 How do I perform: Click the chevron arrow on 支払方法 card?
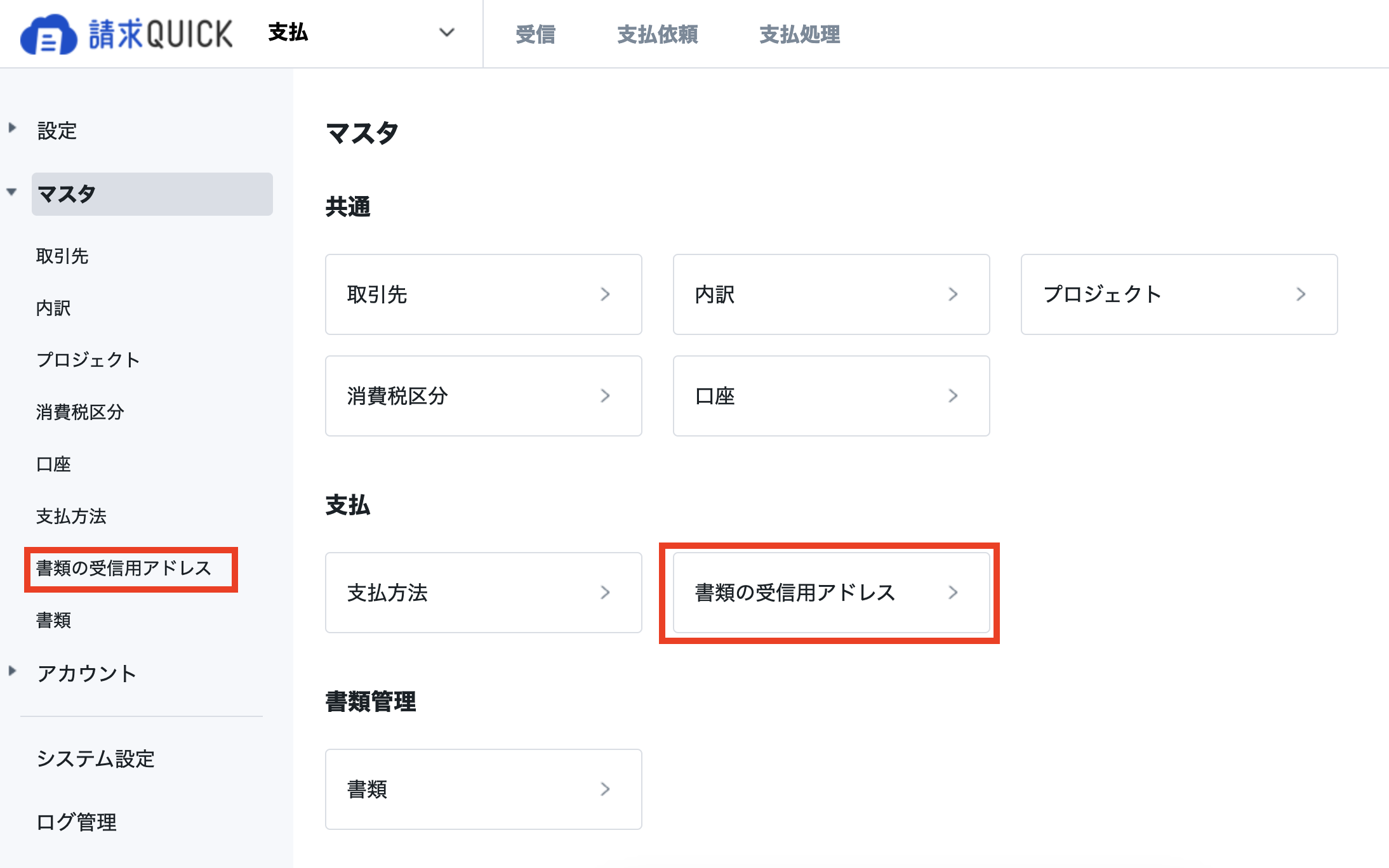[x=605, y=593]
